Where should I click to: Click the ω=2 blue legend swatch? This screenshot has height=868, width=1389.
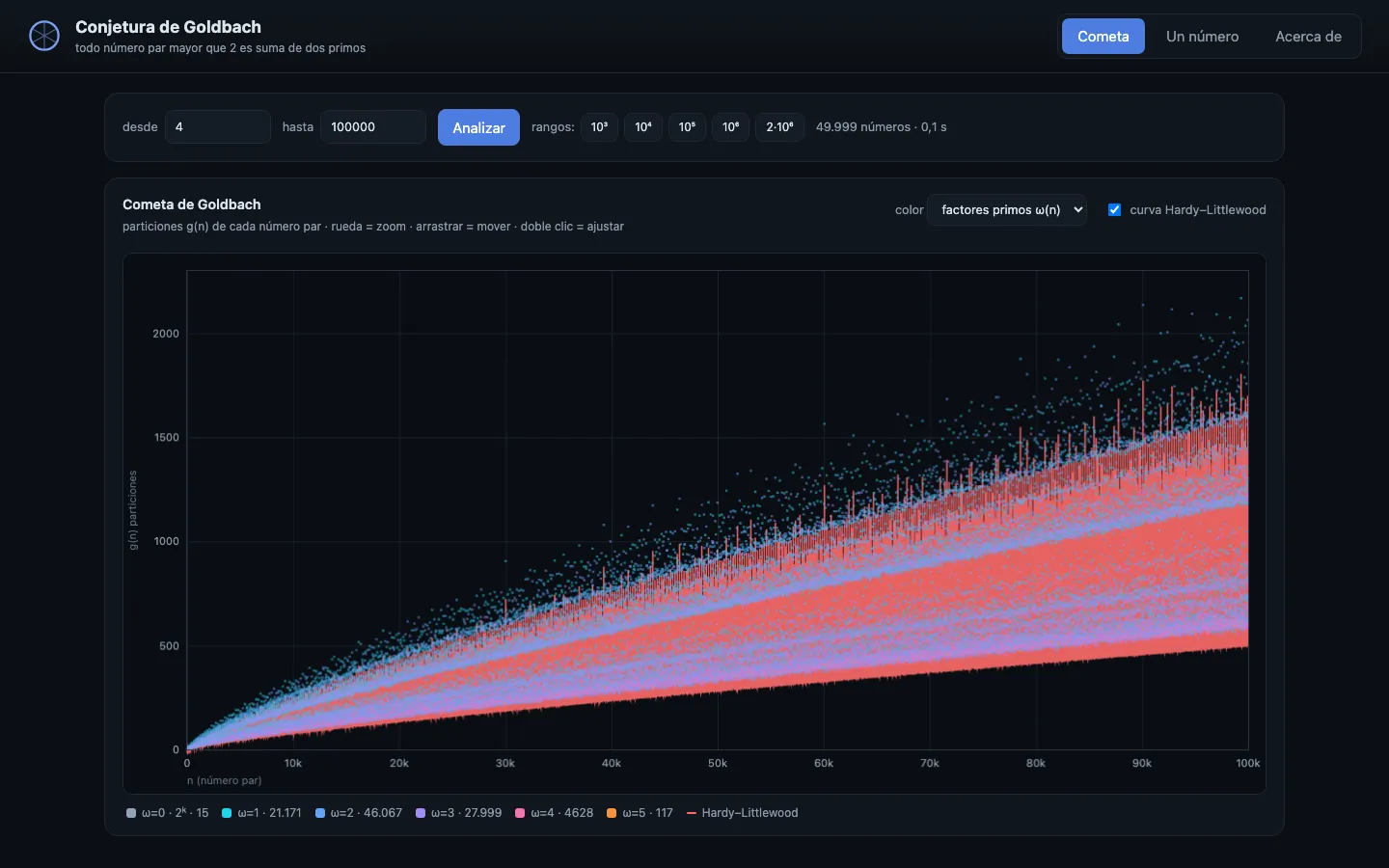coord(320,813)
